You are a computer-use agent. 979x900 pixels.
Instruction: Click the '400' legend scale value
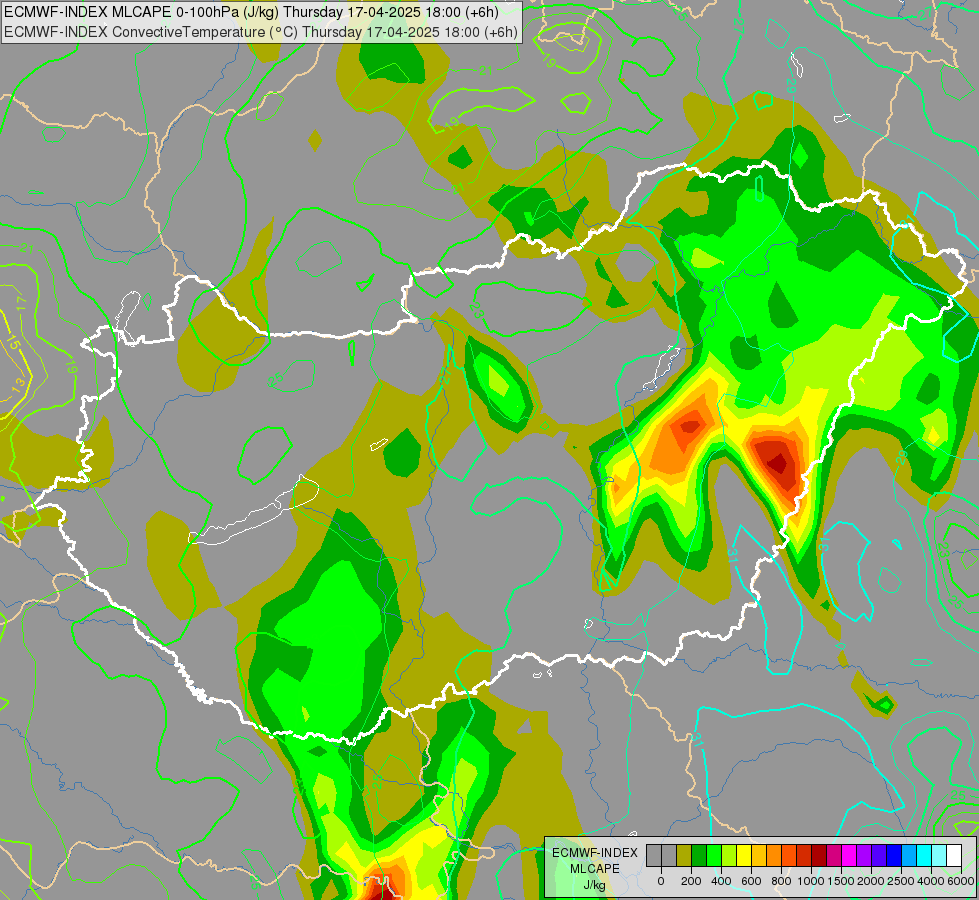point(721,881)
